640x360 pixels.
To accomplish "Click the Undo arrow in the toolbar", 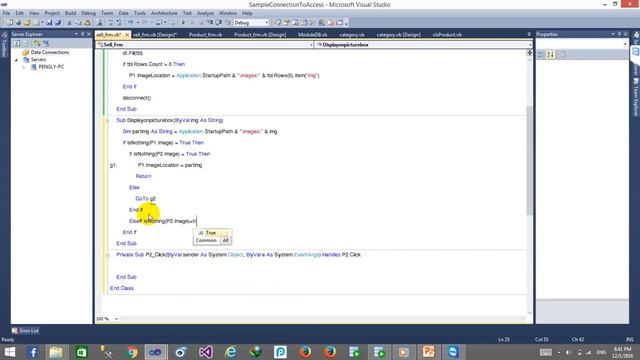I will pyautogui.click(x=131, y=22).
